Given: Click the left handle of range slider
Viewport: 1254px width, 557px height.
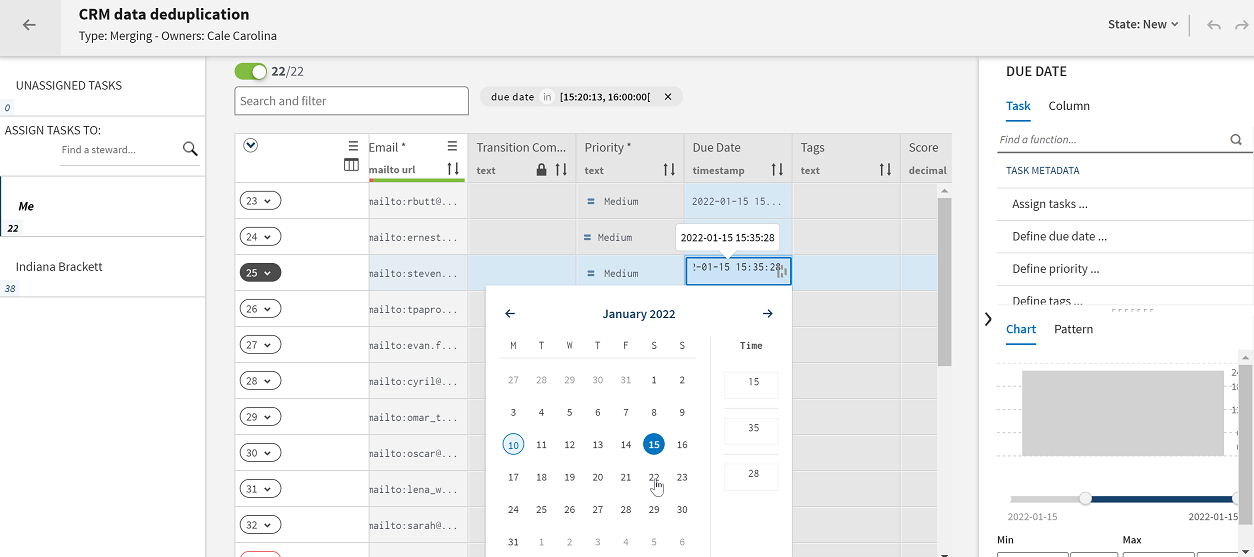Looking at the screenshot, I should (x=1085, y=498).
